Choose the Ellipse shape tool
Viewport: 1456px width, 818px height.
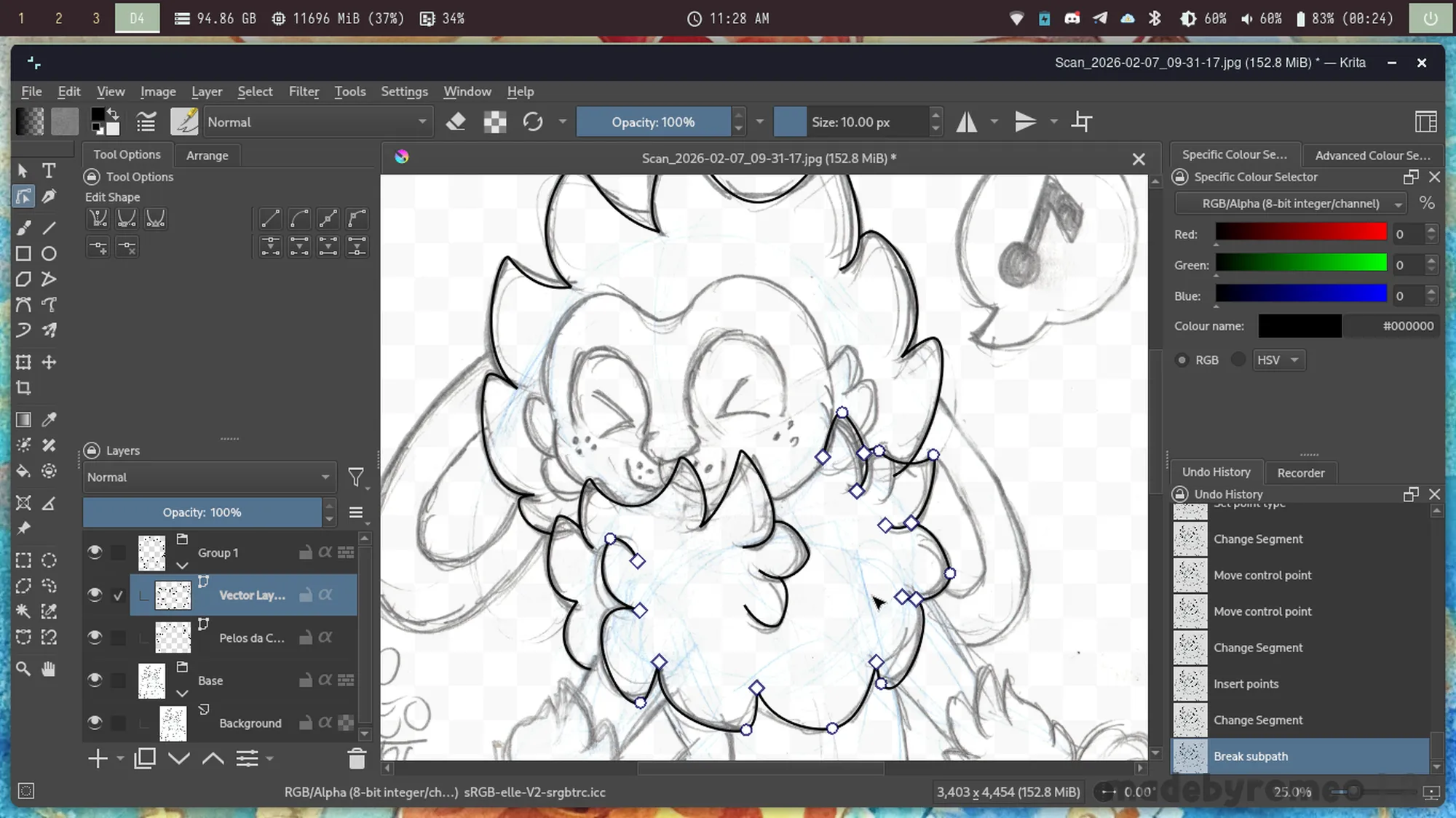pyautogui.click(x=49, y=253)
